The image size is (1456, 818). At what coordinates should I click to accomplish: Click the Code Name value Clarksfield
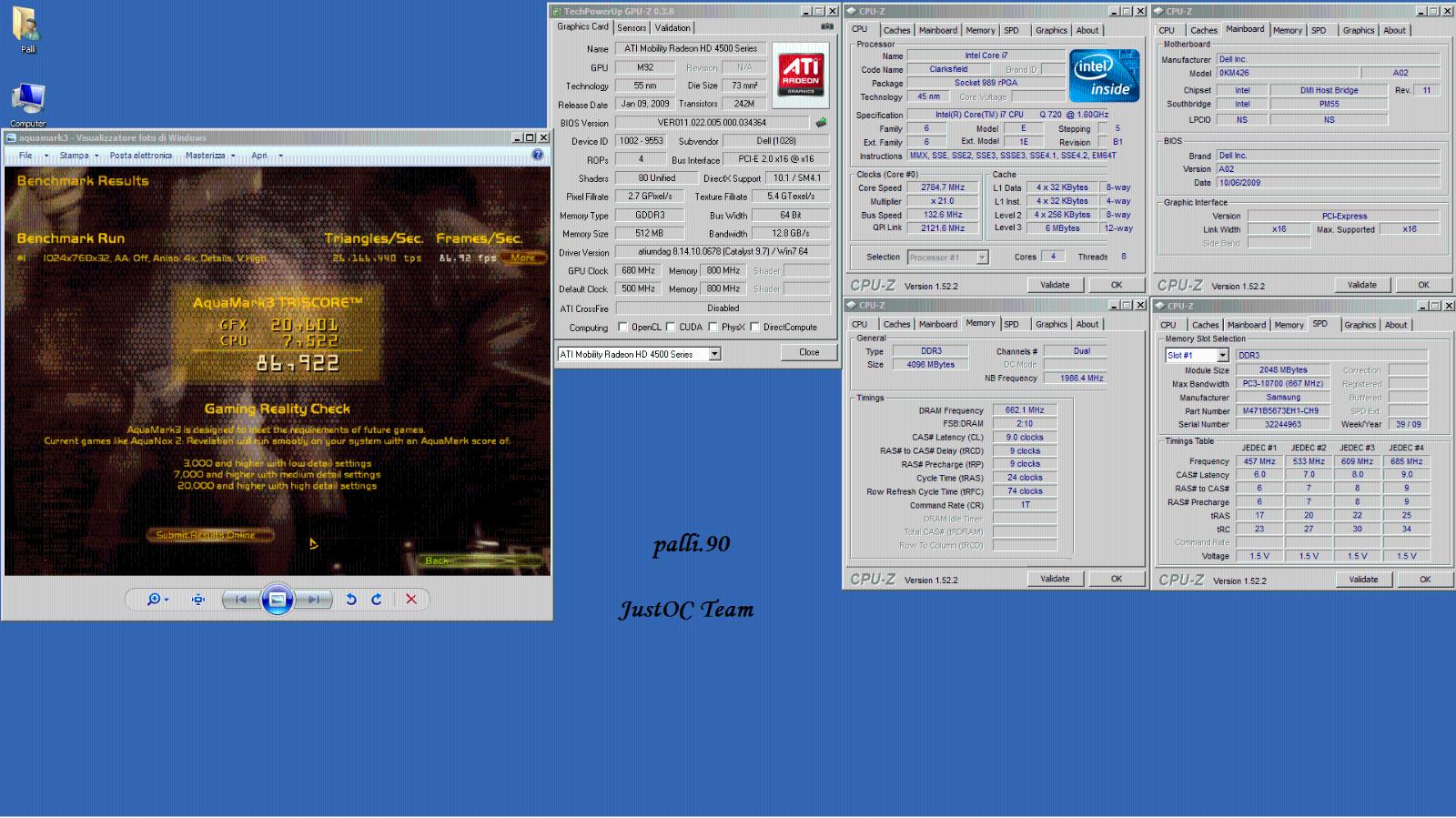point(948,69)
